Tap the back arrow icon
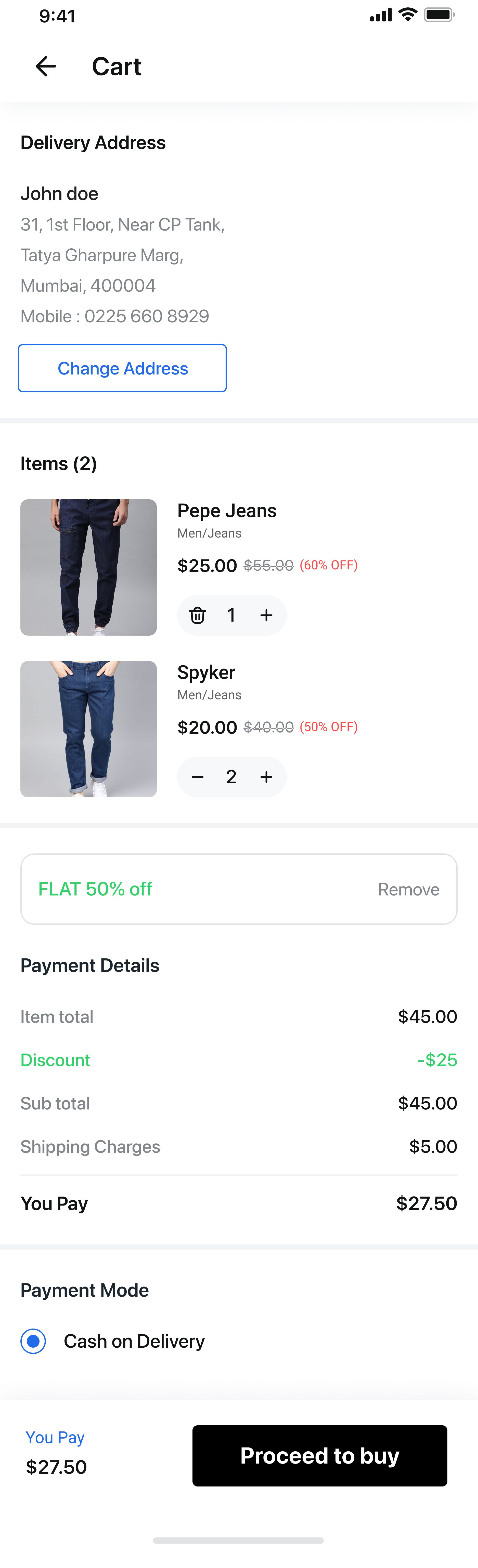The height and width of the screenshot is (1568, 478). pyautogui.click(x=46, y=66)
